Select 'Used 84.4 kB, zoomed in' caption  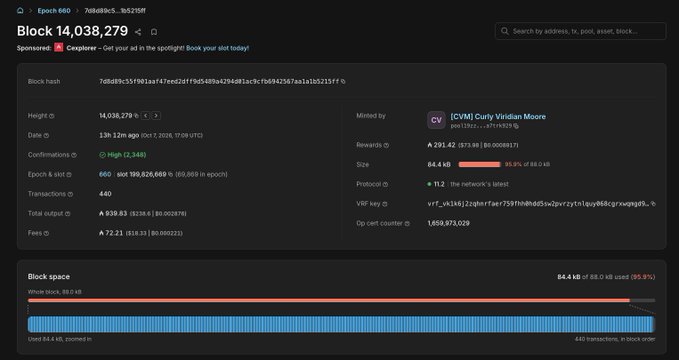coord(60,339)
